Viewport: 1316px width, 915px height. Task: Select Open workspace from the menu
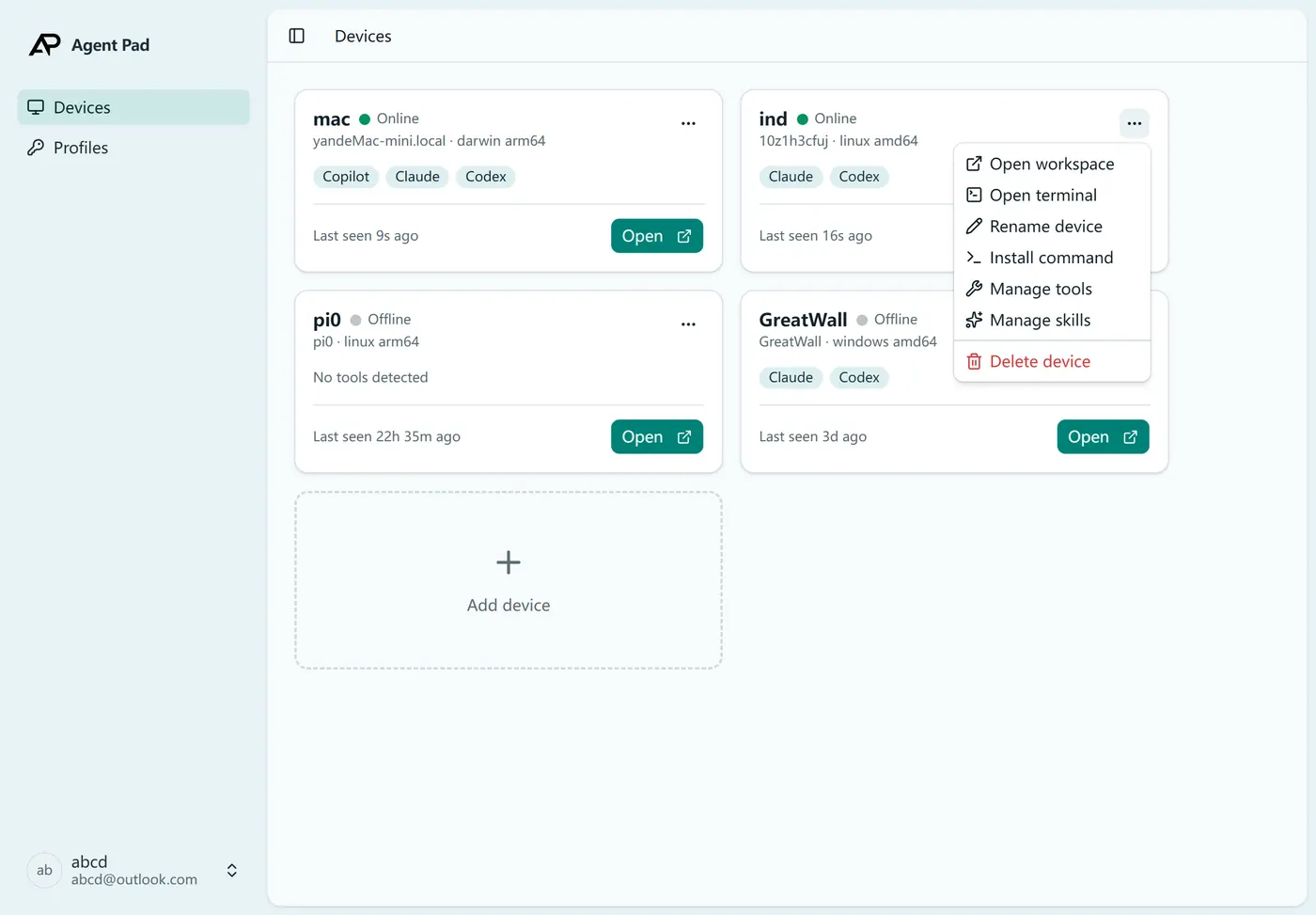(x=1052, y=164)
